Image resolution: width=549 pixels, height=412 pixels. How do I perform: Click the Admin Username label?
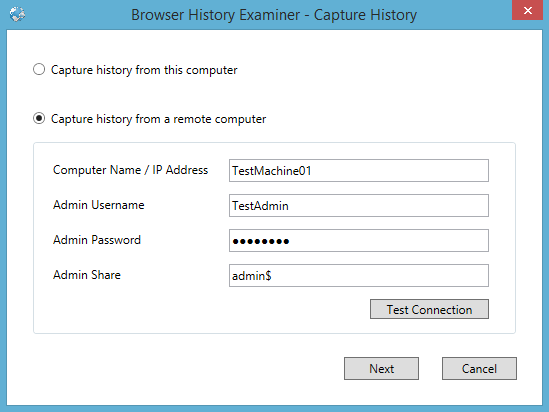coord(99,205)
